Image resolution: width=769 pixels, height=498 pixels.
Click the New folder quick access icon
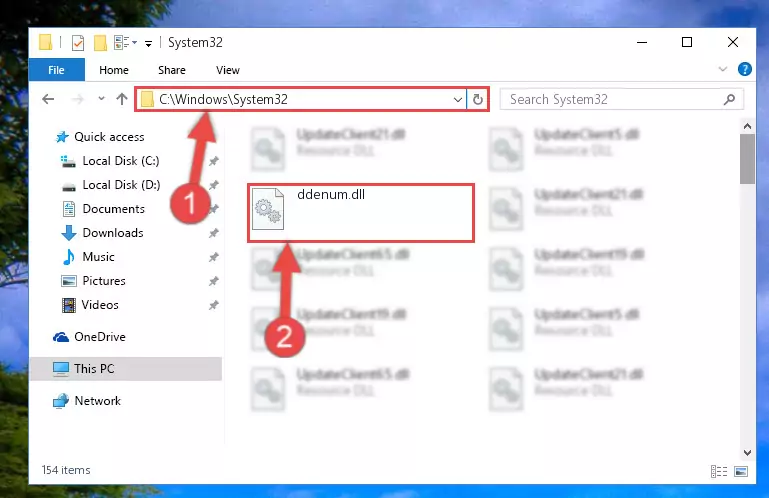coord(100,43)
